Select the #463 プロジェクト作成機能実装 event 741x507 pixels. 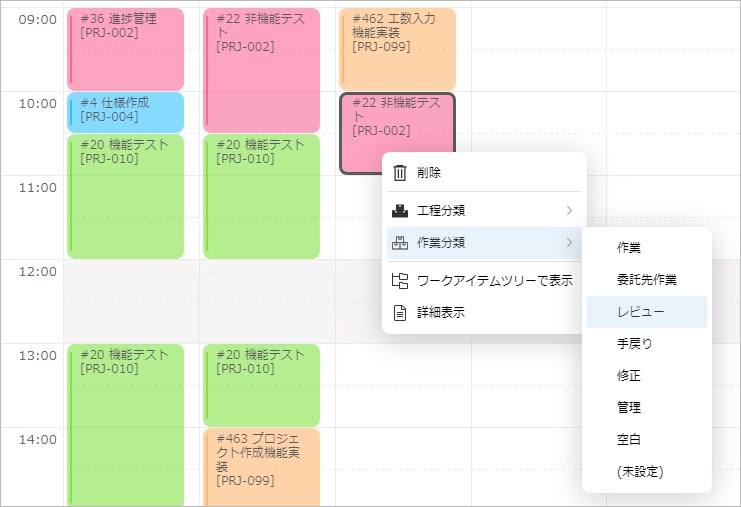pyautogui.click(x=261, y=465)
